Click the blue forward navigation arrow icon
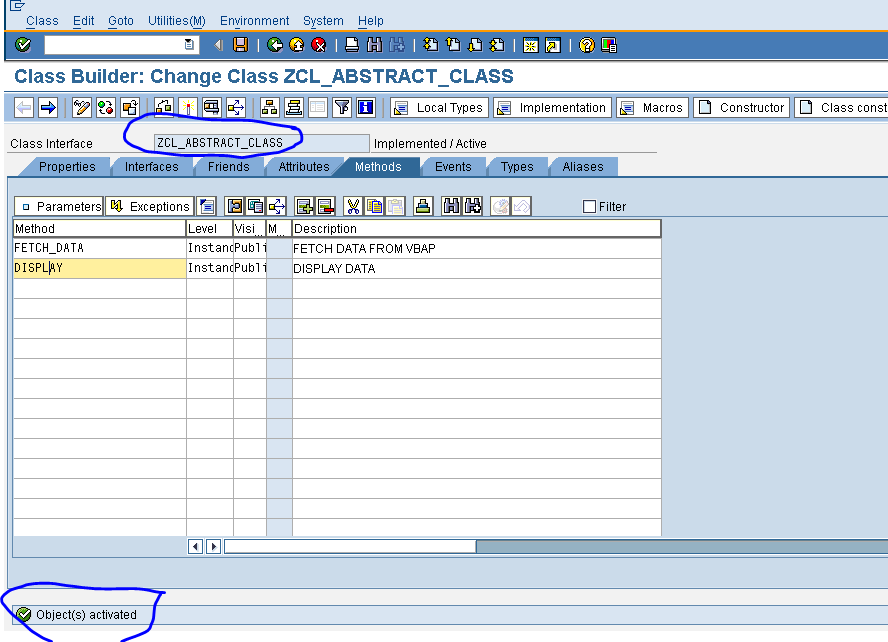 click(49, 107)
